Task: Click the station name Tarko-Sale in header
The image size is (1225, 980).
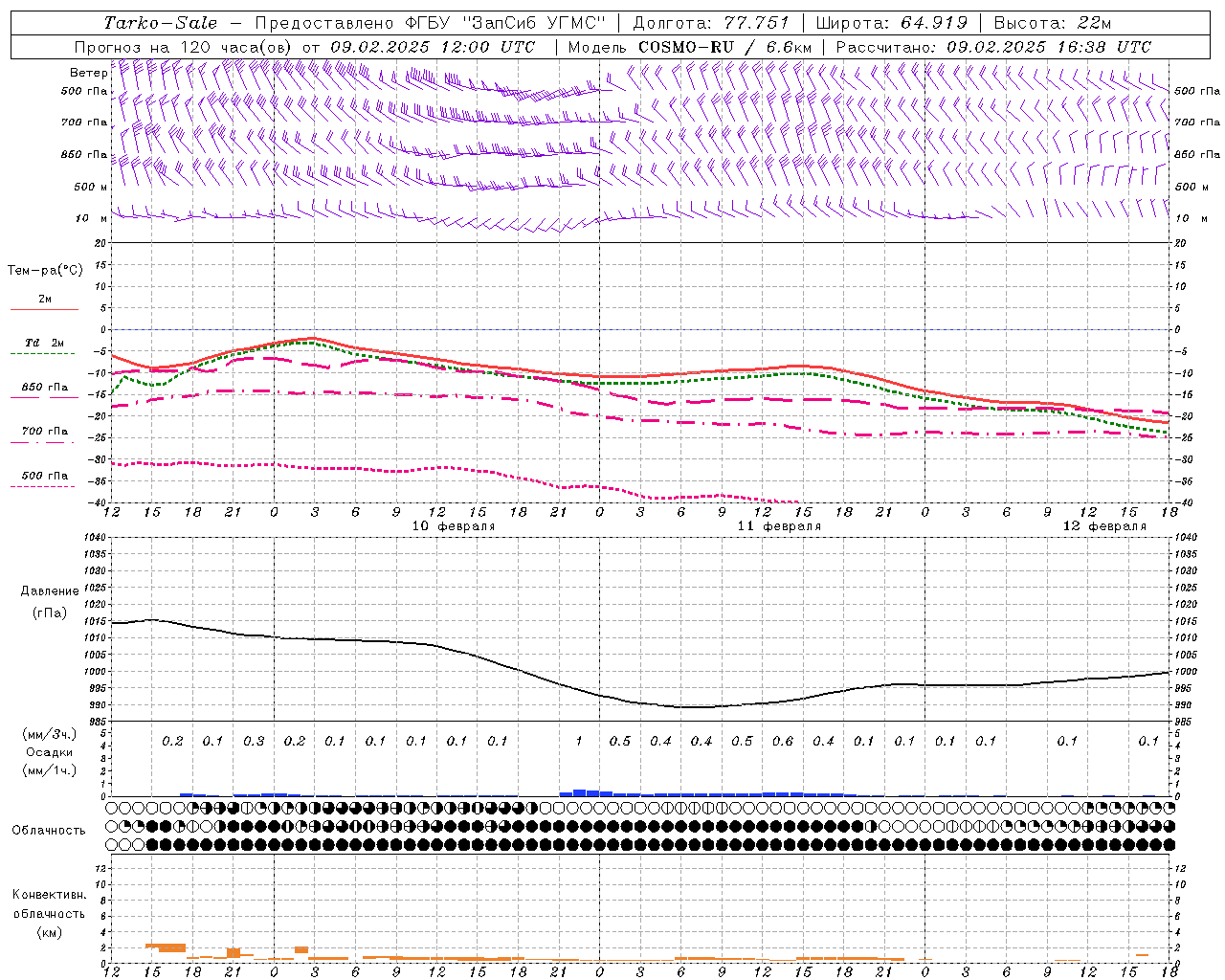Action: [160, 23]
